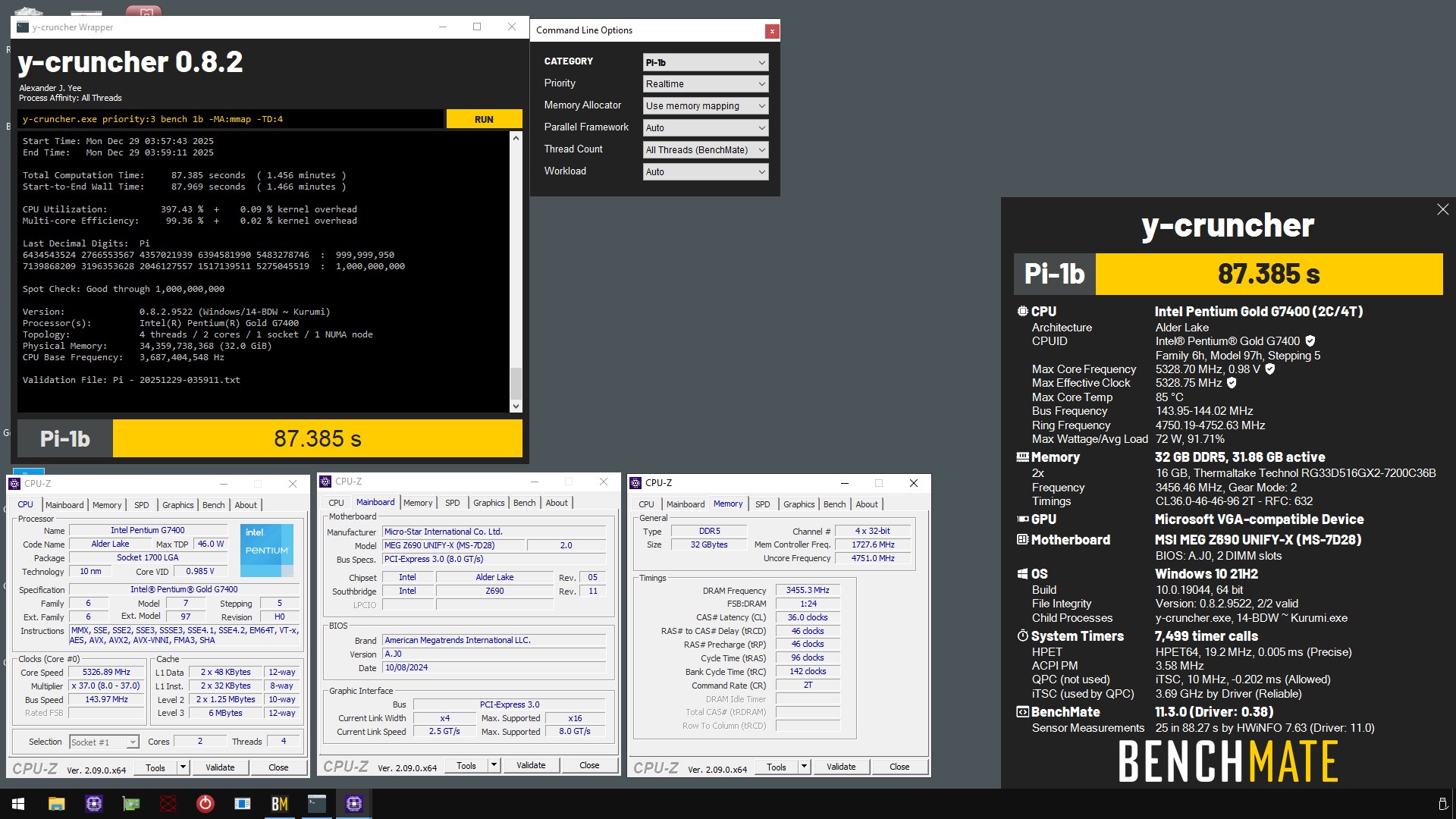Switch to Mainboard tab in CPU window
1456x819 pixels.
(64, 505)
